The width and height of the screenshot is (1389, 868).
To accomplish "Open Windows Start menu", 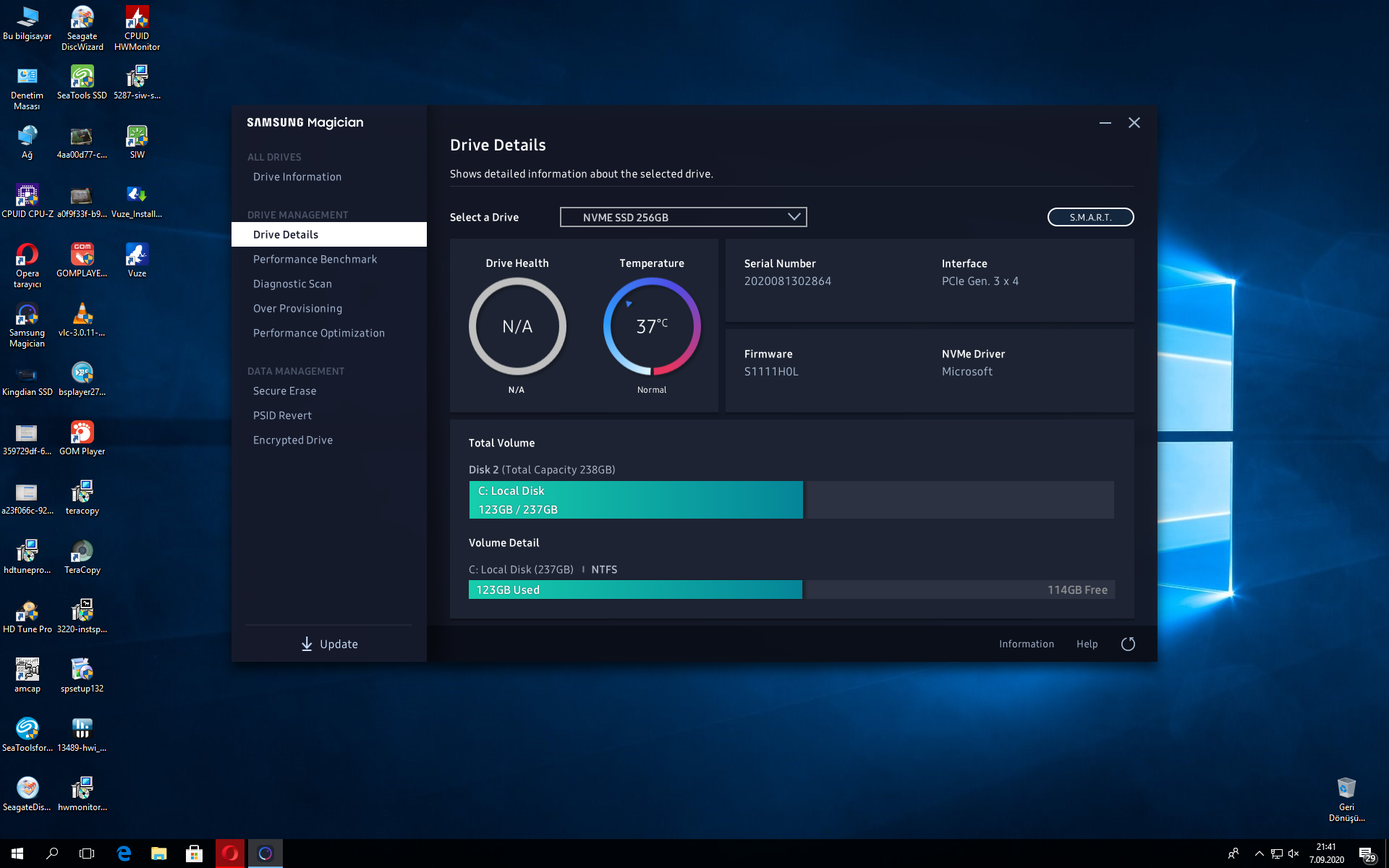I will tap(17, 854).
